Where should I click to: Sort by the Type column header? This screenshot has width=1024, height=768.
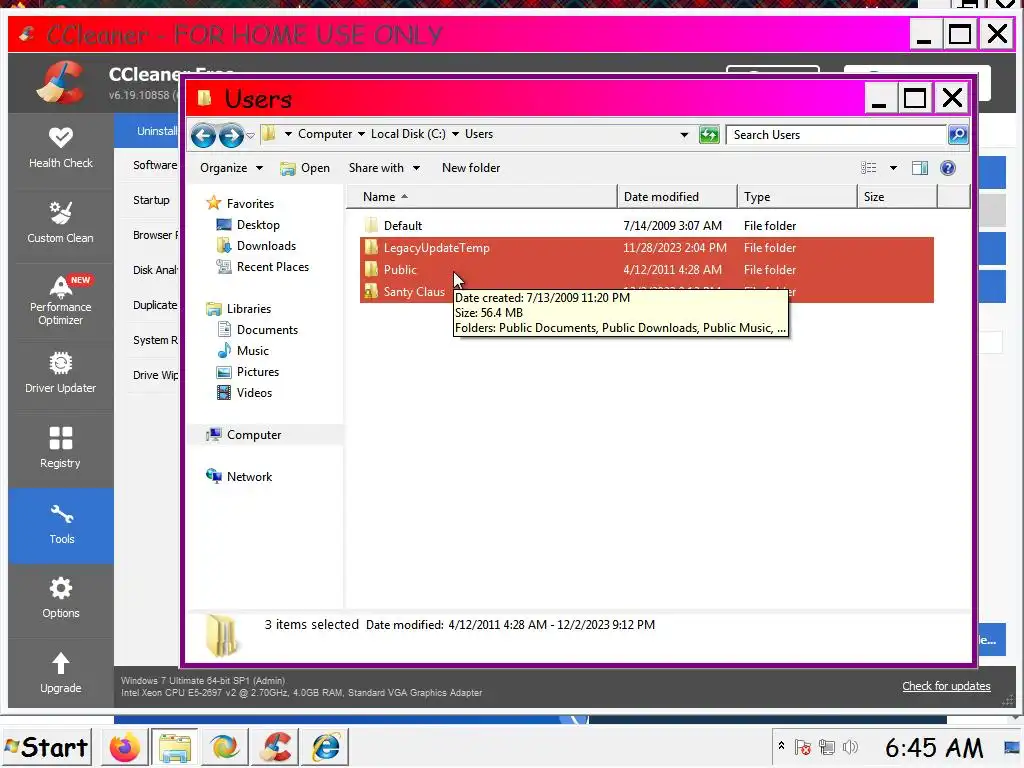pyautogui.click(x=797, y=197)
